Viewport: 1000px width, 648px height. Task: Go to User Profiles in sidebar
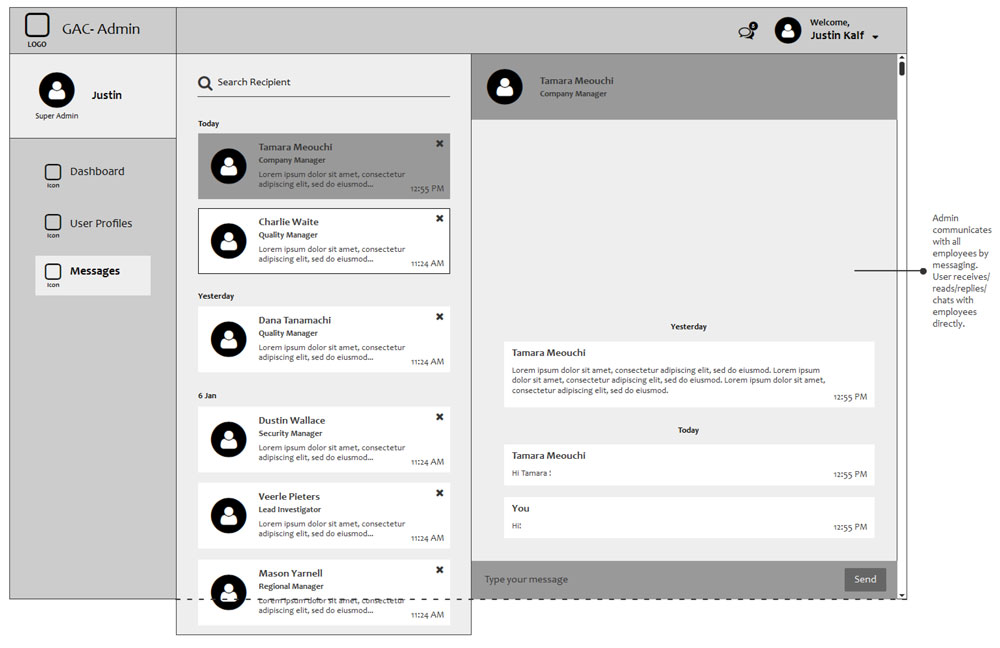pos(100,224)
